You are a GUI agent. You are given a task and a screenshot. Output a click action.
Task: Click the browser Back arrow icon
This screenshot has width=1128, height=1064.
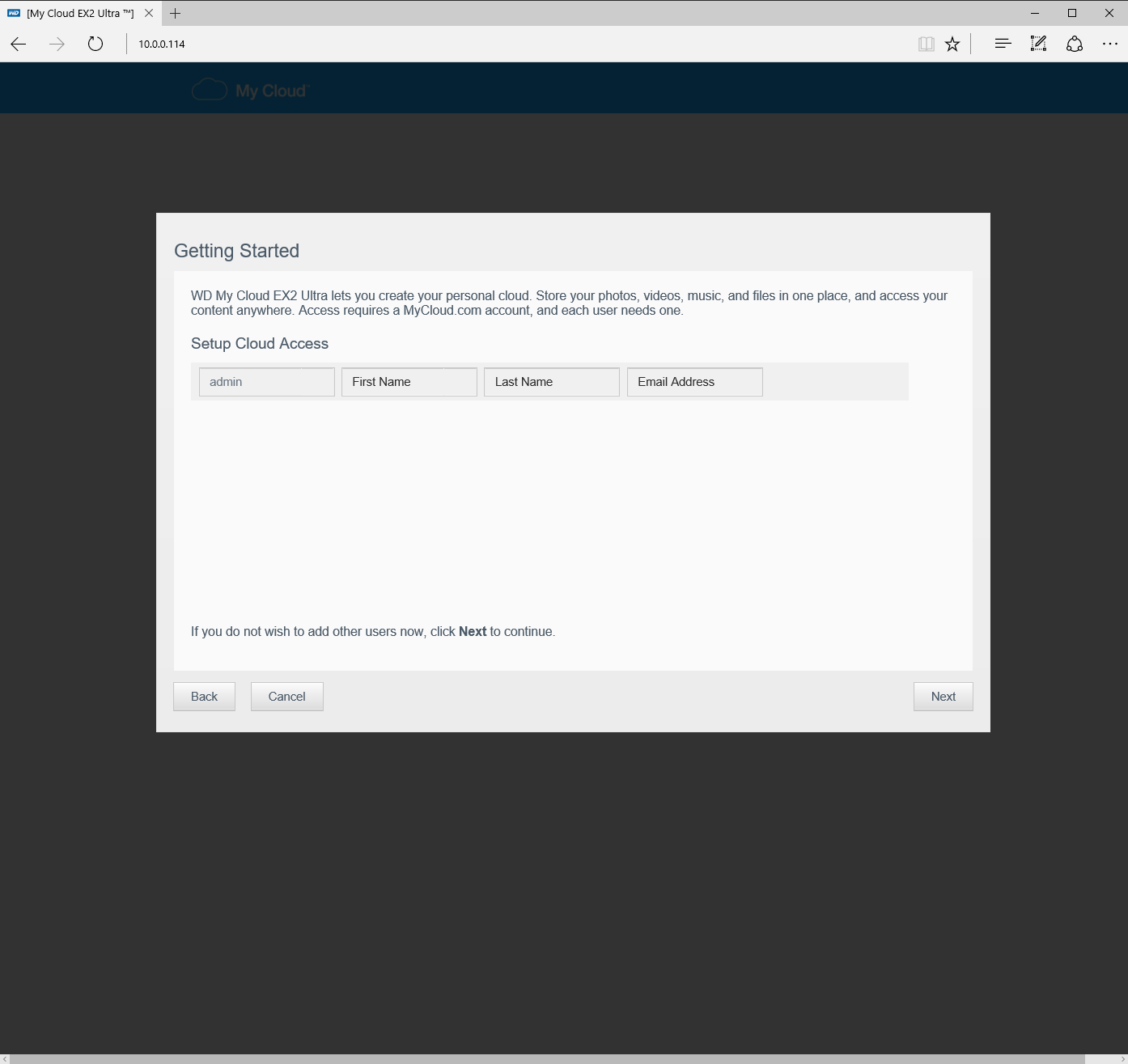[19, 44]
